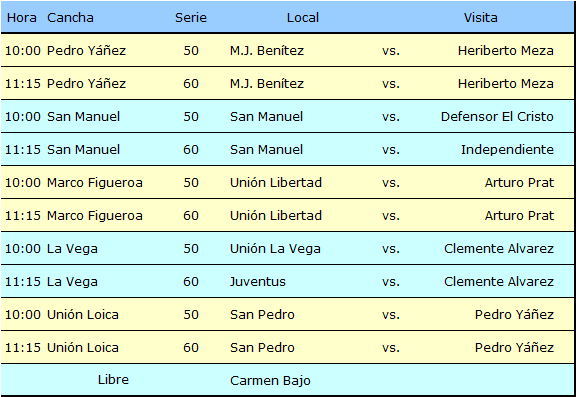
Task: Click Unión La Vega local team
Action: point(275,249)
